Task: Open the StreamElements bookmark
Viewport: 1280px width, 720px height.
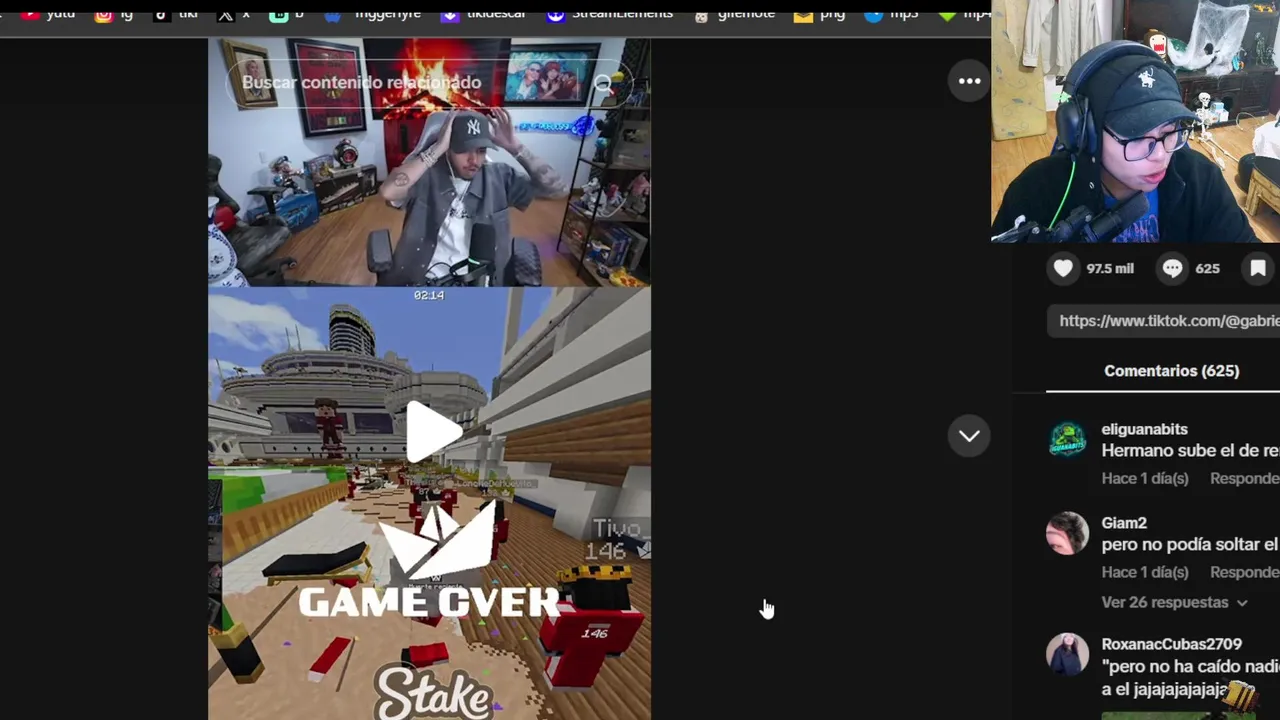Action: 610,14
